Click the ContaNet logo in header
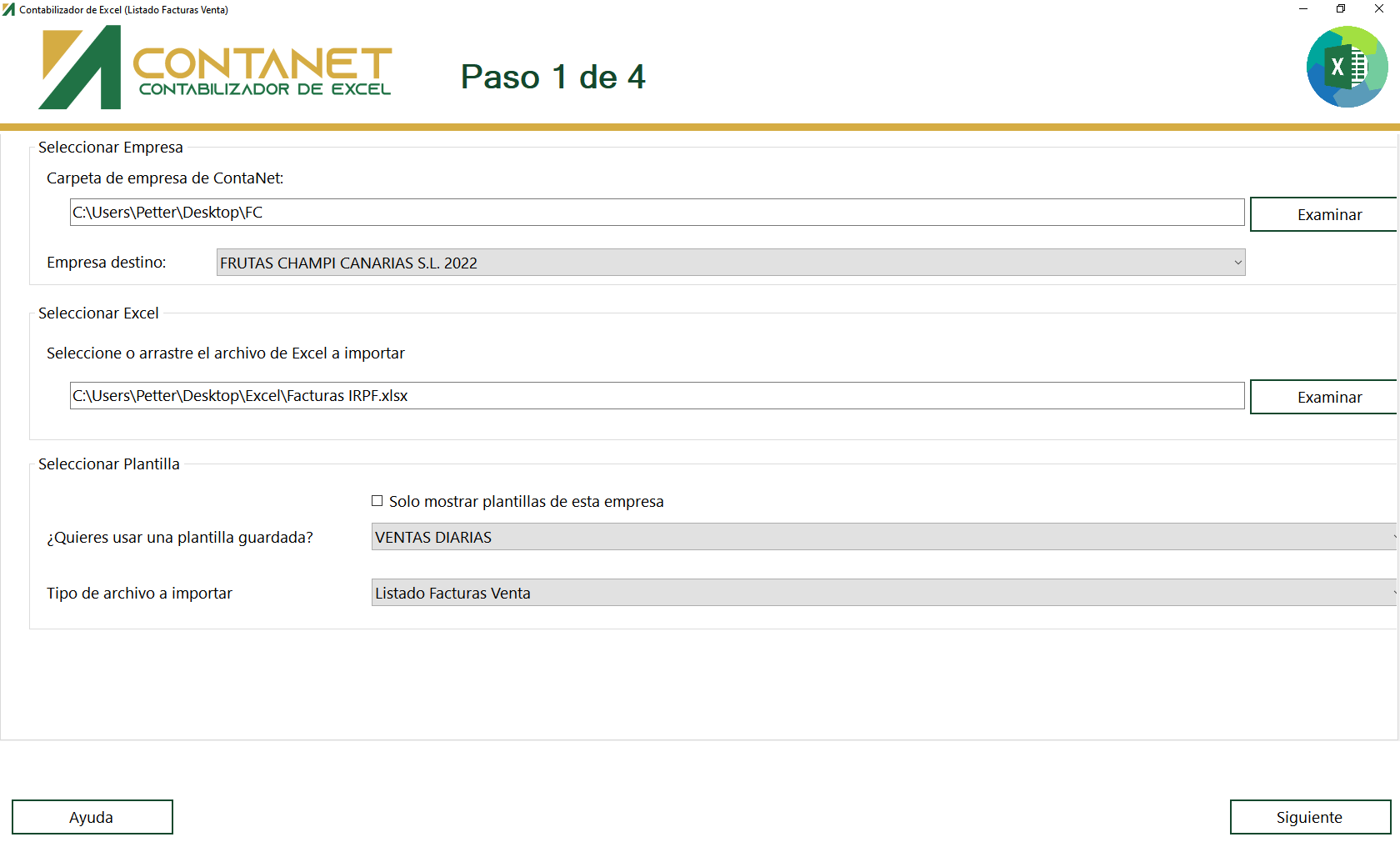 [215, 67]
